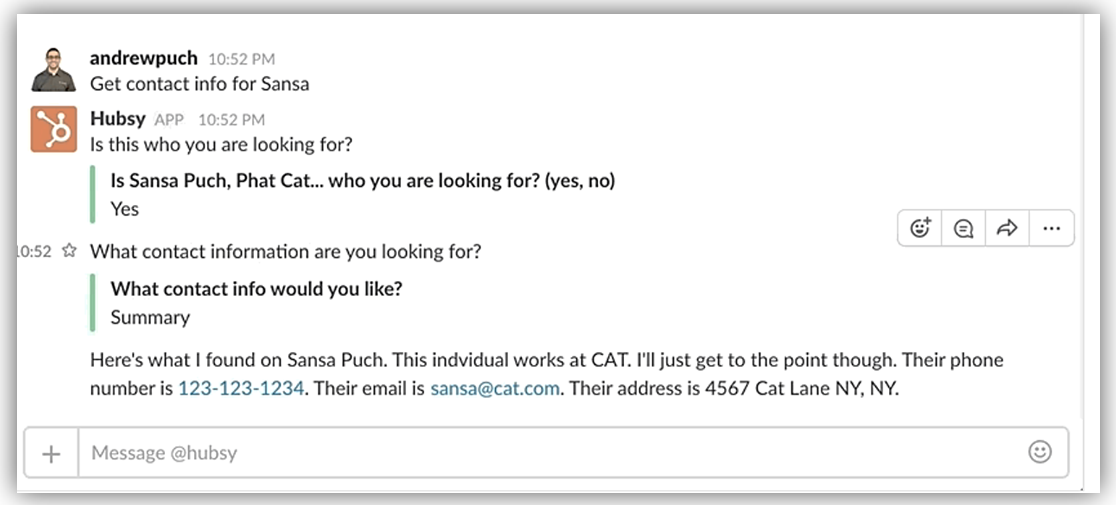
Task: Open more actions ellipsis menu
Action: point(1051,228)
